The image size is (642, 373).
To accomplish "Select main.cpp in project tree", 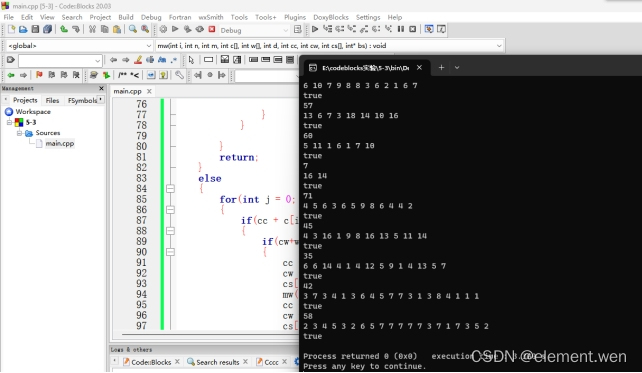I will 60,144.
